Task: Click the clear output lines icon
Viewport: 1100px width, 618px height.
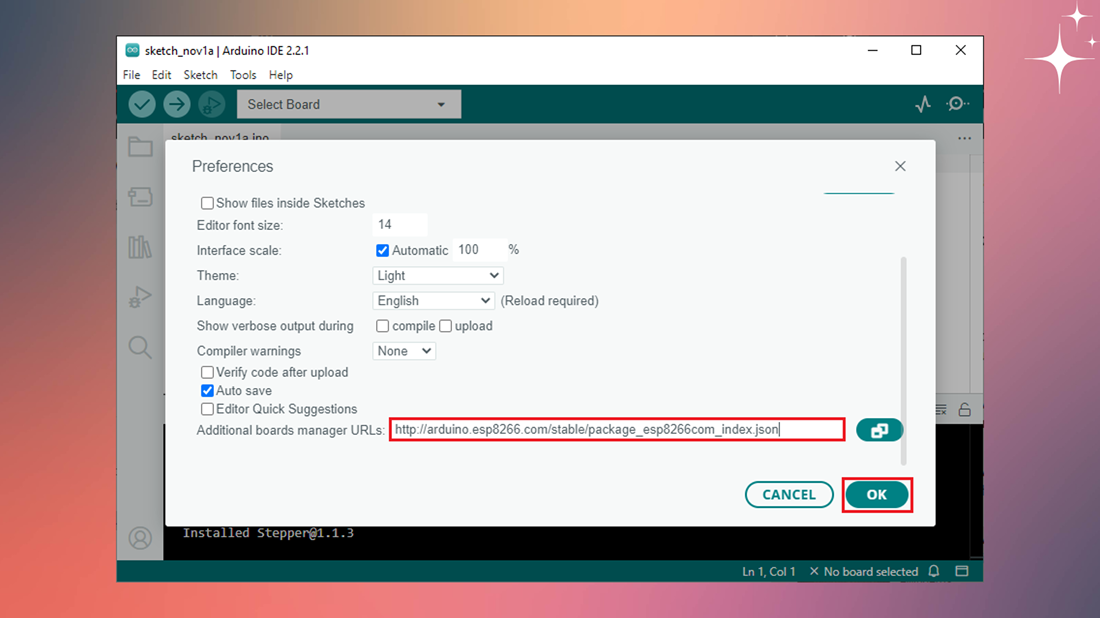Action: click(x=941, y=410)
